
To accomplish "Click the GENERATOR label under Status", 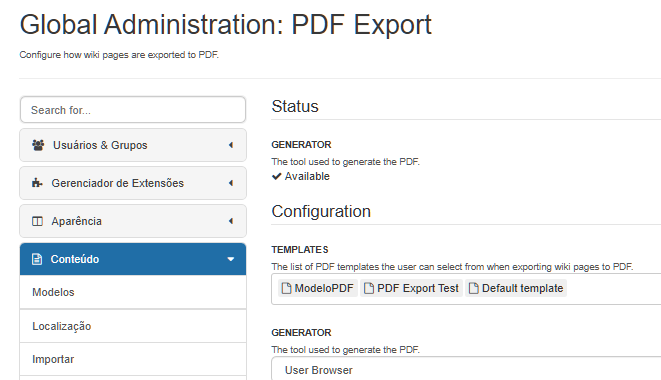I will point(301,145).
